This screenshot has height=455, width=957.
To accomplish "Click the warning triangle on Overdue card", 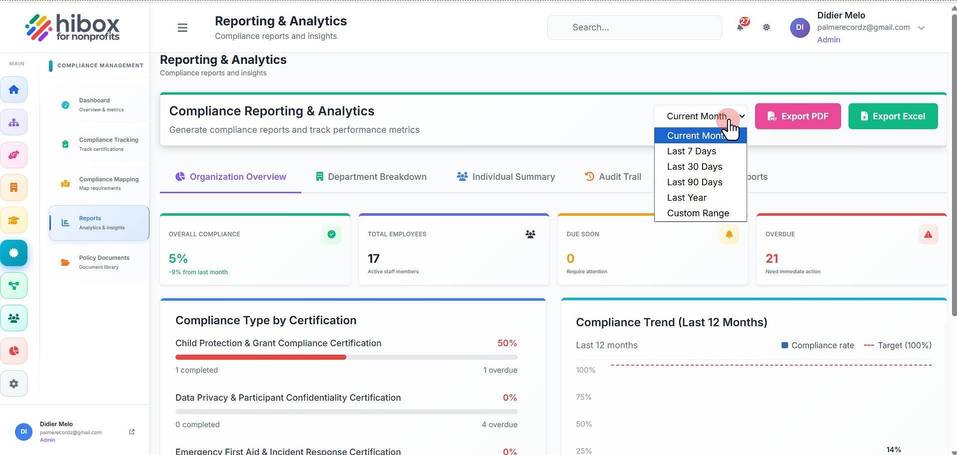I will [x=928, y=234].
